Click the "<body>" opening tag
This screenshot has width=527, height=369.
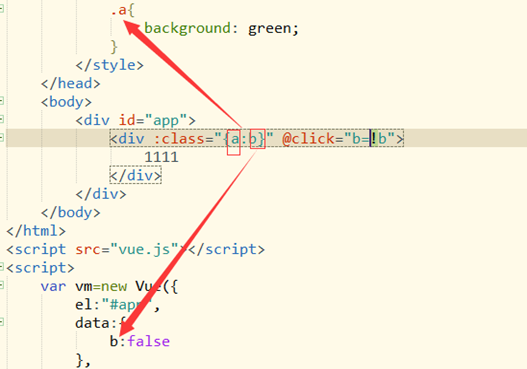(67, 102)
